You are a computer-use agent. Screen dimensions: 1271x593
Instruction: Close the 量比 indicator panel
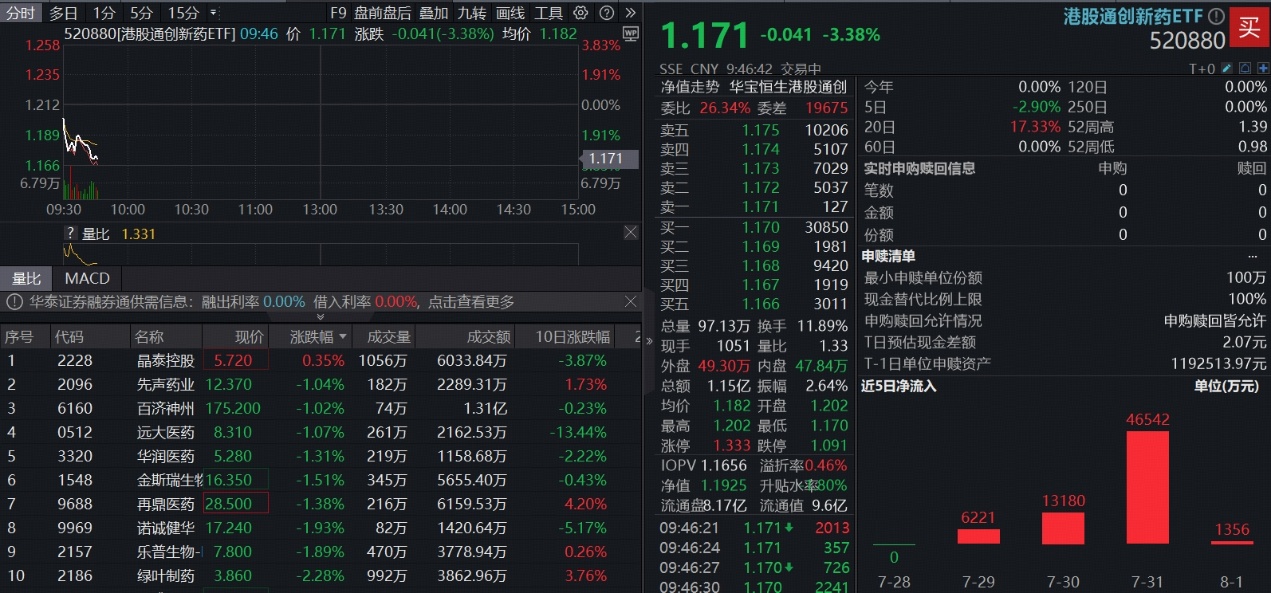pyautogui.click(x=631, y=232)
